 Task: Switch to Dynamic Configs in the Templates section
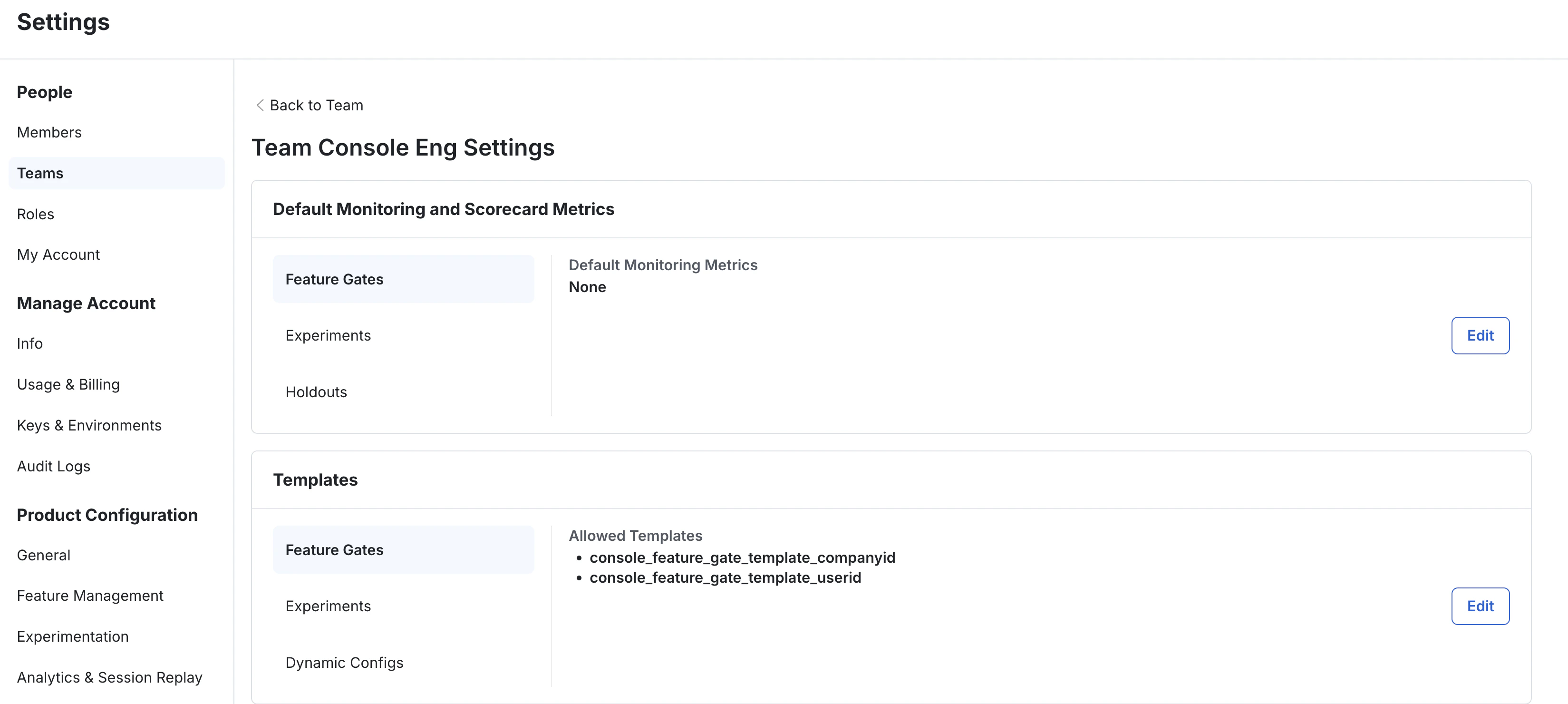click(x=344, y=663)
